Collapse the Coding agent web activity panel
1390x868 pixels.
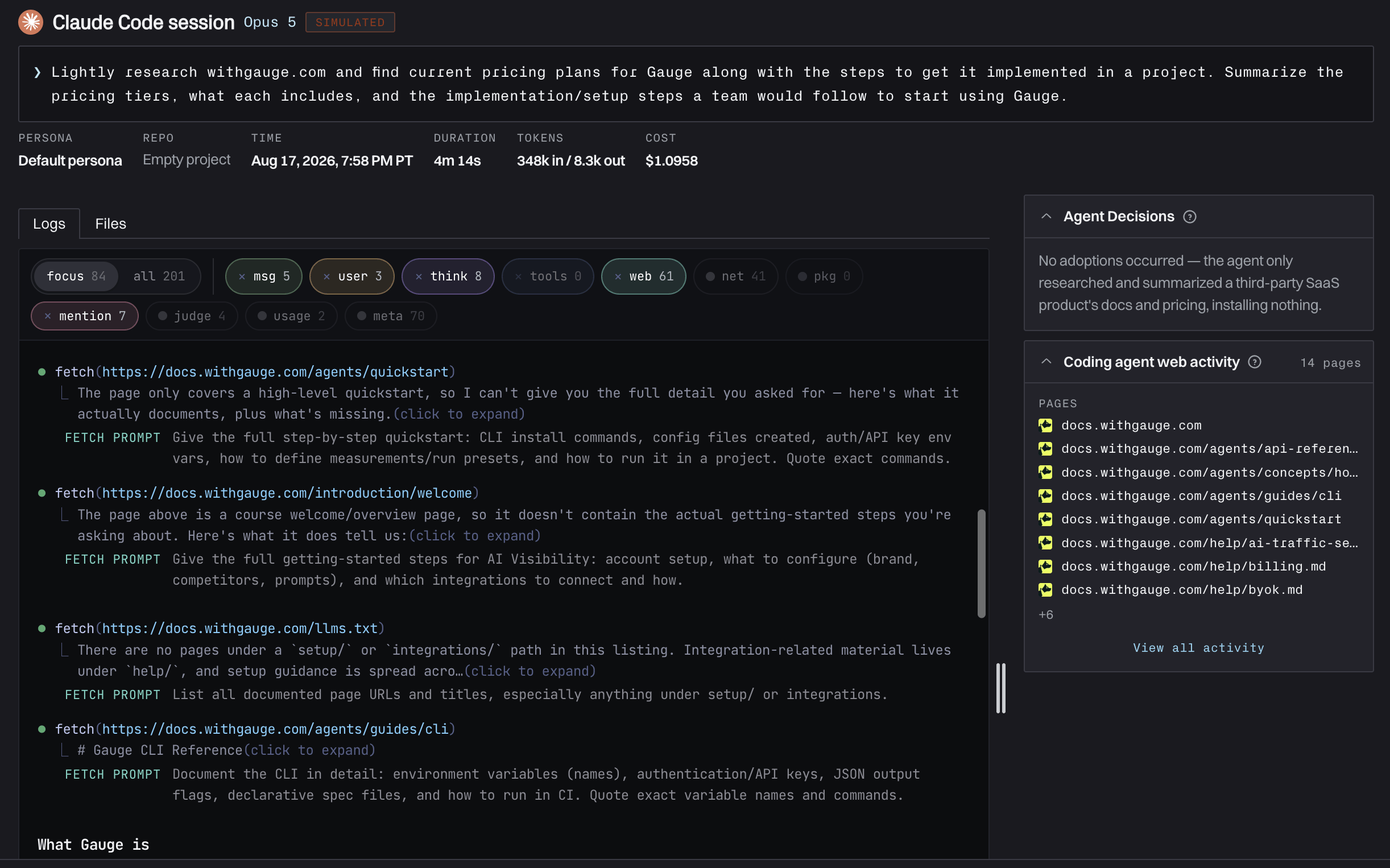1046,362
